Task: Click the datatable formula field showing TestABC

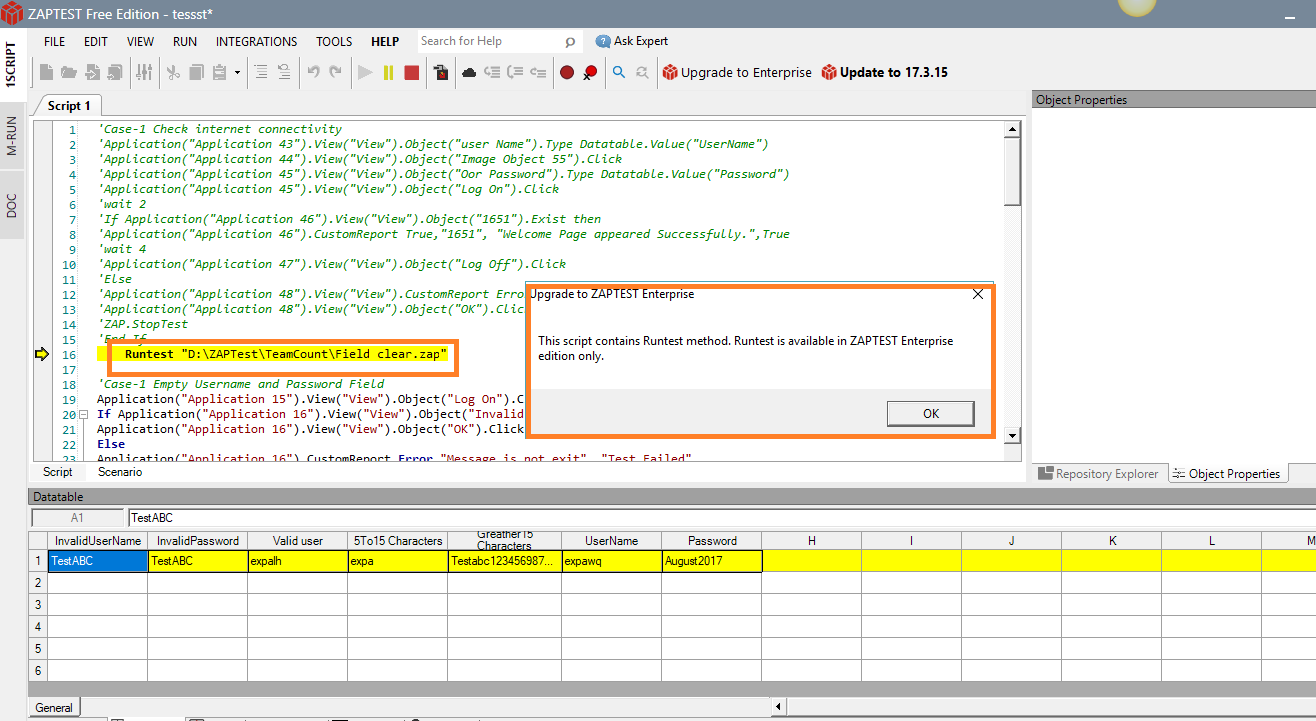Action: tap(720, 518)
